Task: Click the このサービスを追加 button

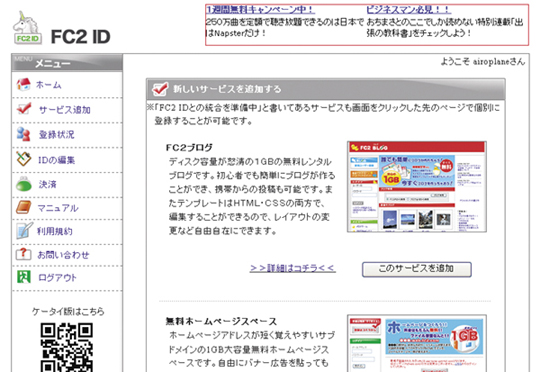Action: [x=417, y=269]
